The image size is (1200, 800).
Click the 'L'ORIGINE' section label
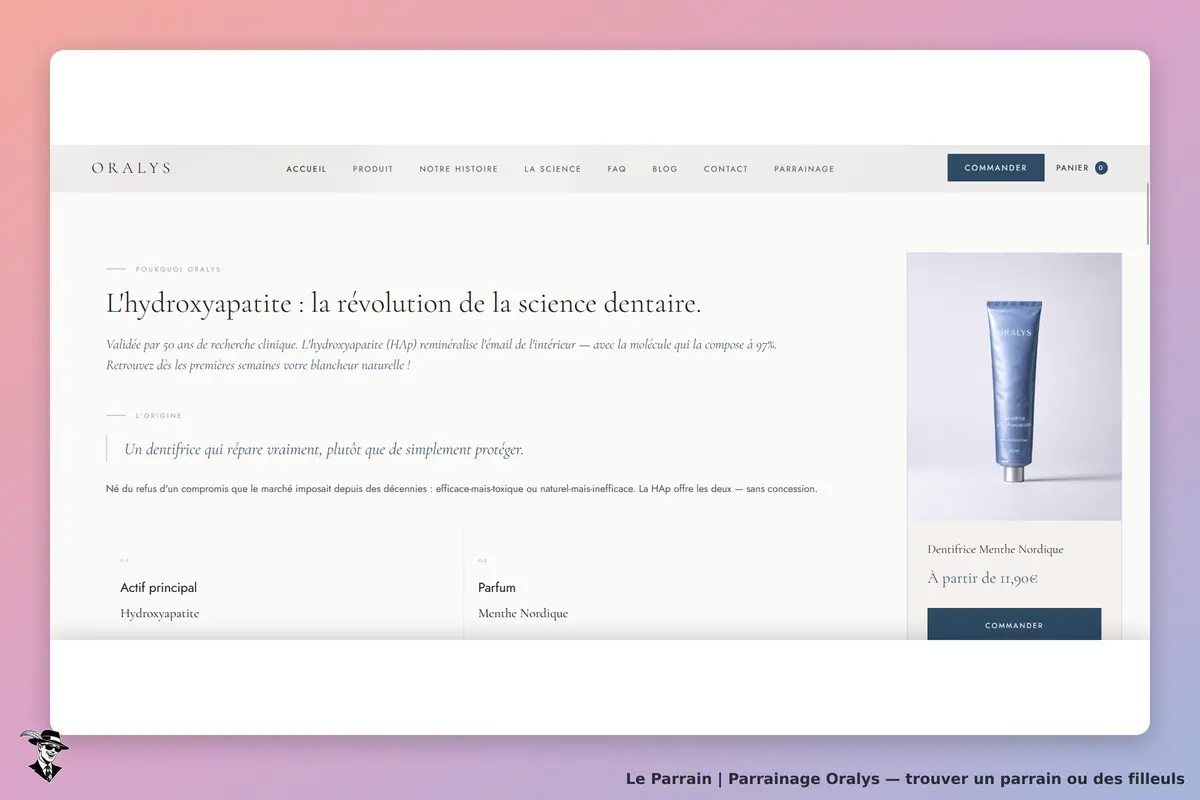159,415
